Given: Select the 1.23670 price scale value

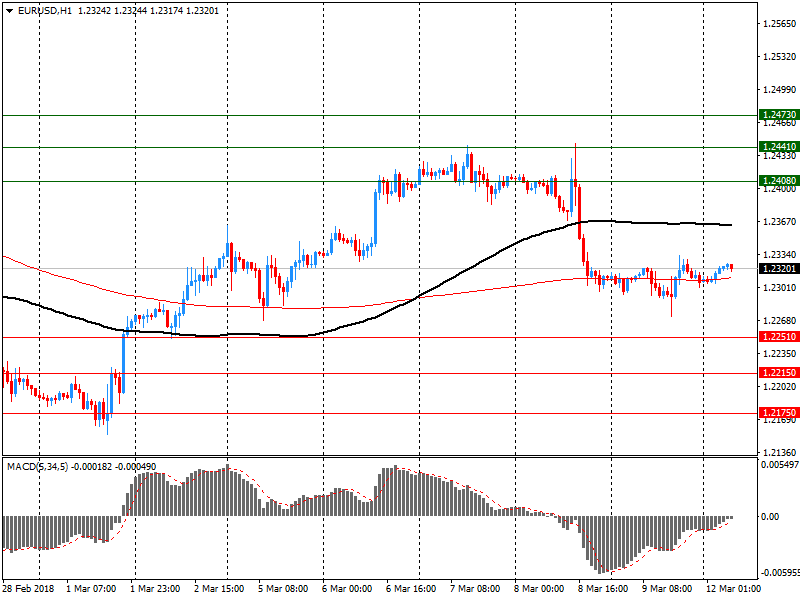Looking at the screenshot, I should point(780,221).
